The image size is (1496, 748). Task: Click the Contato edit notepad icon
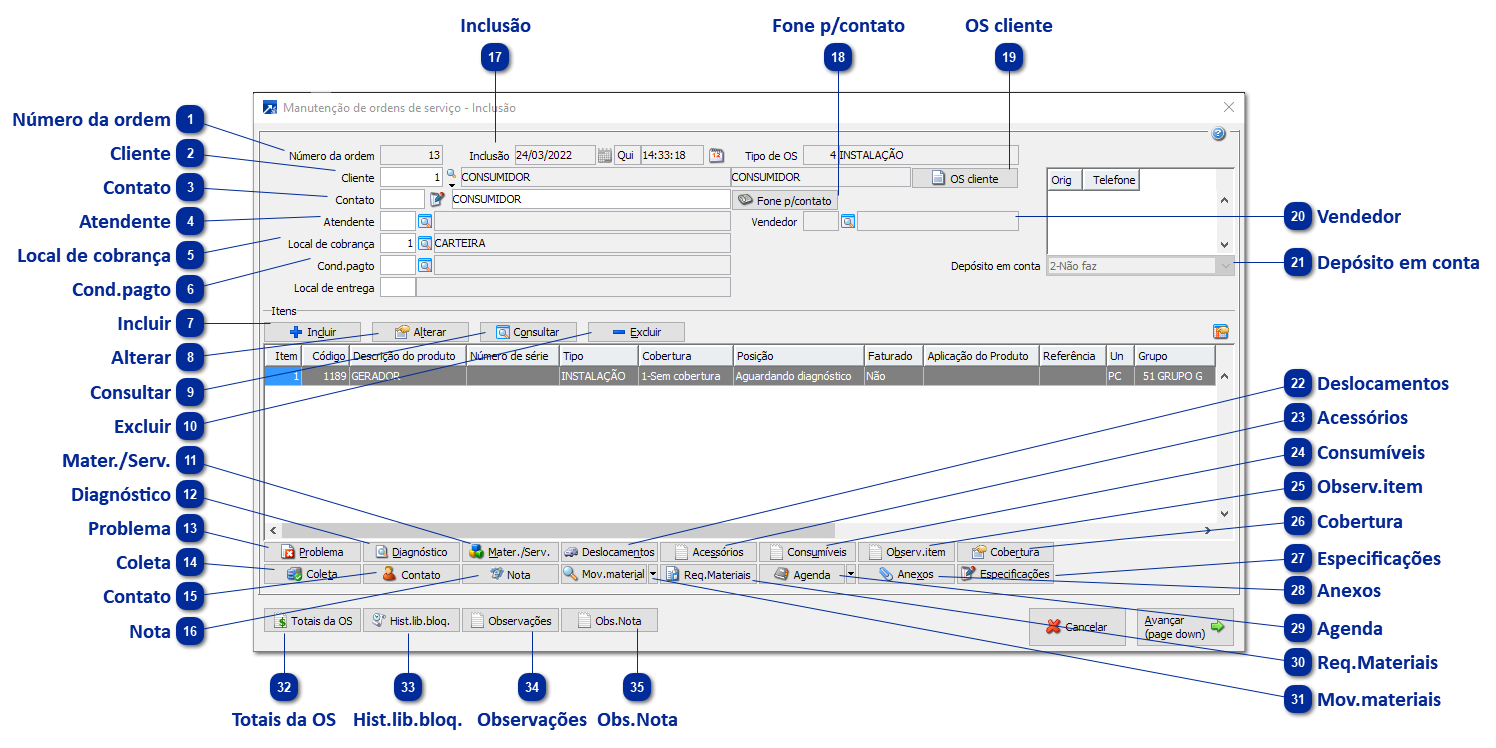tap(436, 199)
